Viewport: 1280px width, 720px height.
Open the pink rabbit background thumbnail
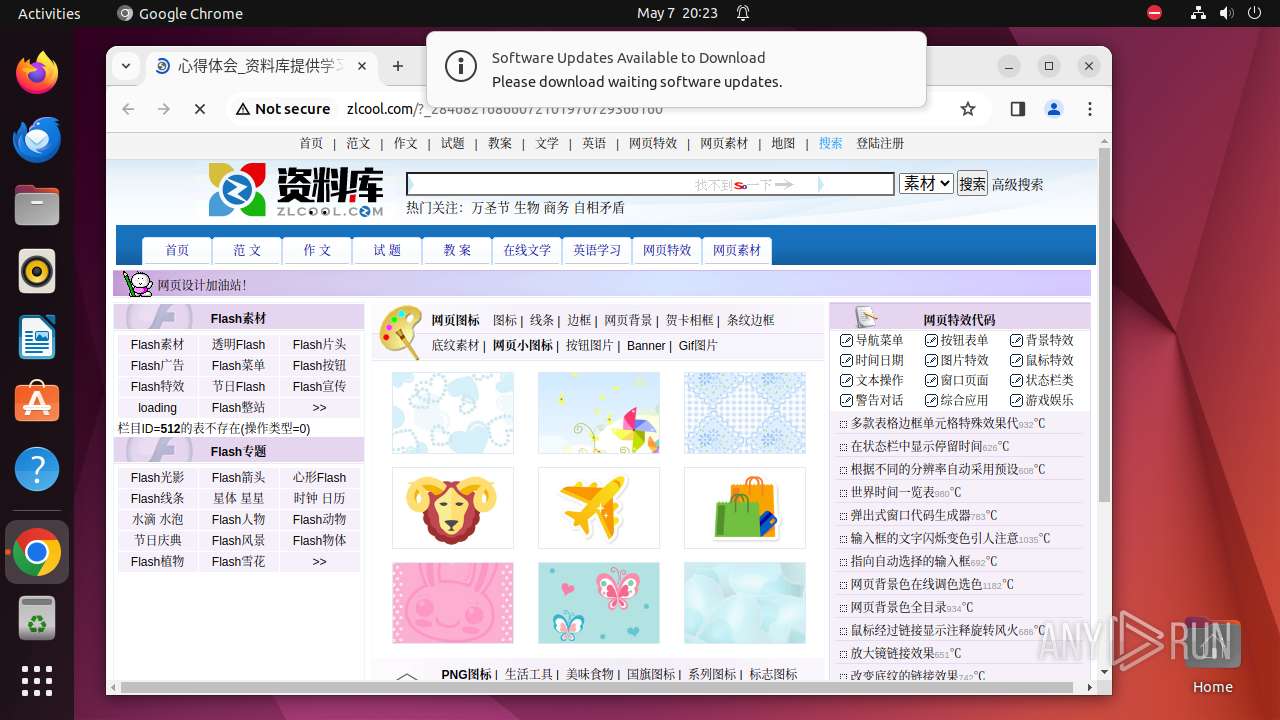point(452,603)
